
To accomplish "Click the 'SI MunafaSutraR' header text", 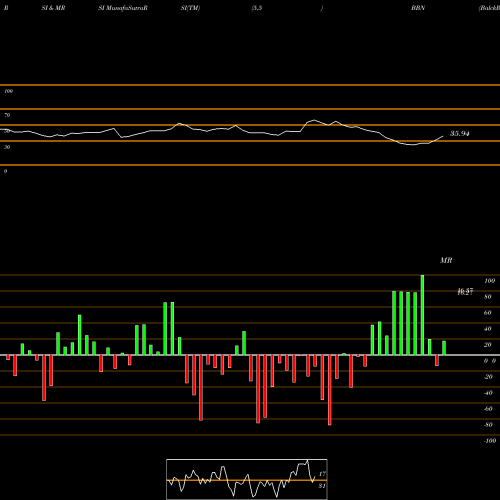I will (123, 8).
